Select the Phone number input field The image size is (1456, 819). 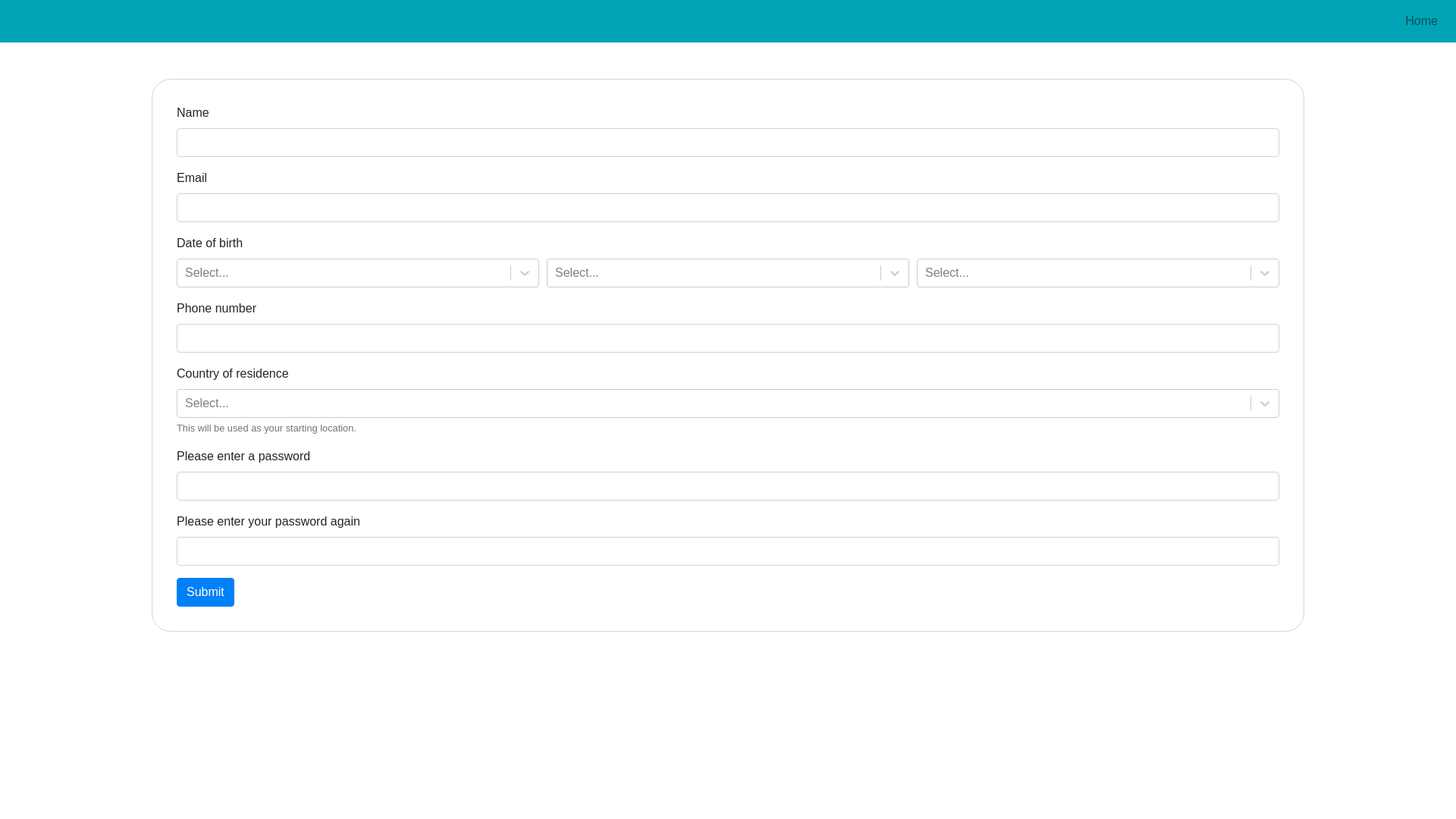pos(728,338)
